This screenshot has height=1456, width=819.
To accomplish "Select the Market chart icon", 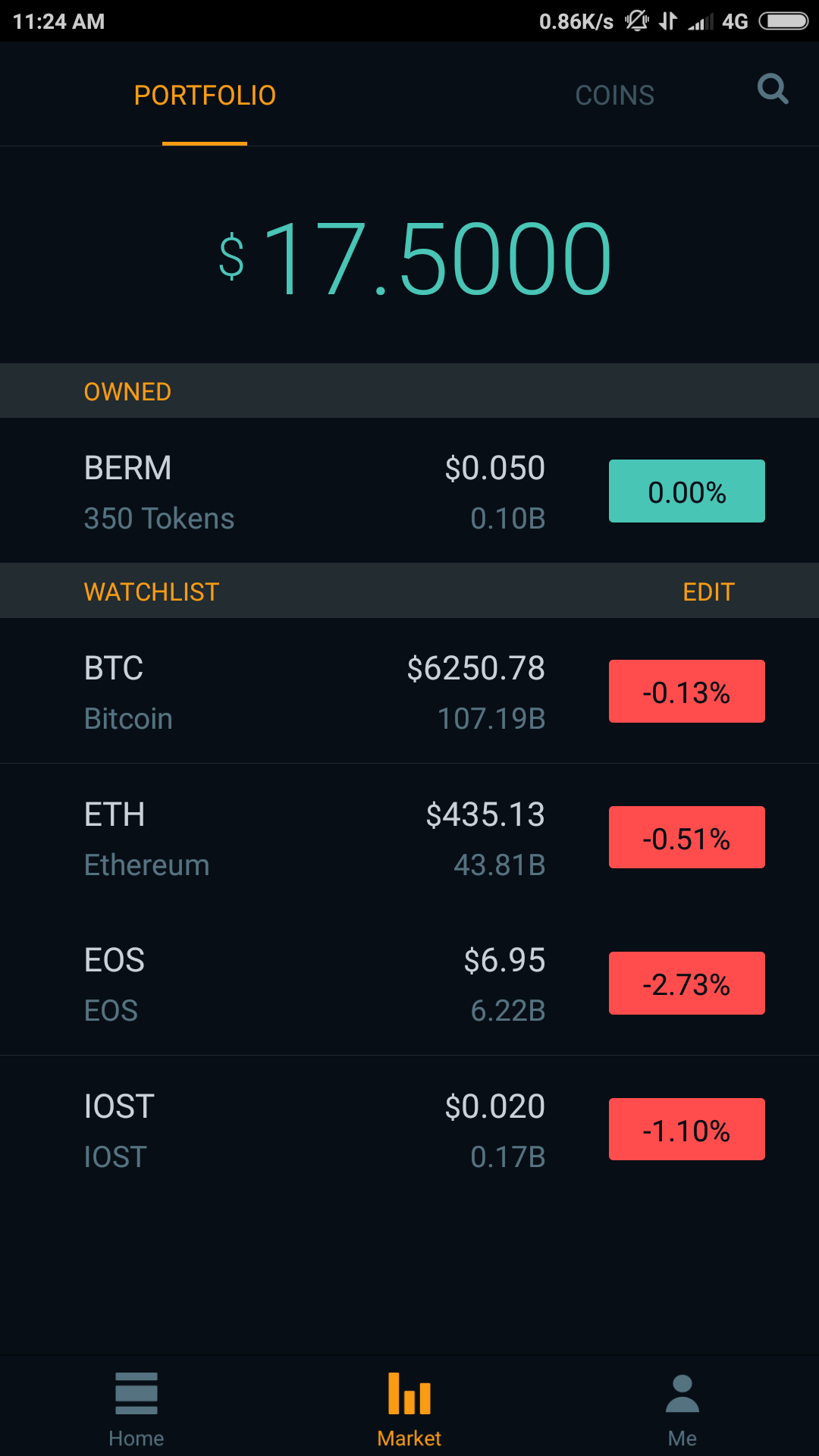I will click(409, 1393).
